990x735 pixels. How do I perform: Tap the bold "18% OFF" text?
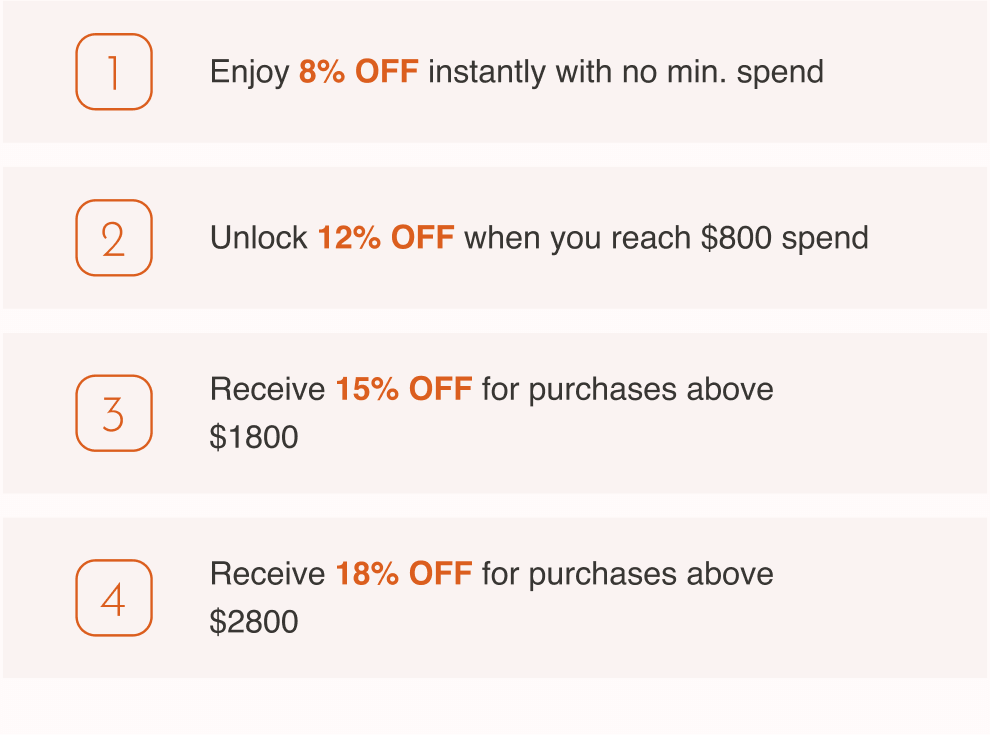tap(404, 574)
